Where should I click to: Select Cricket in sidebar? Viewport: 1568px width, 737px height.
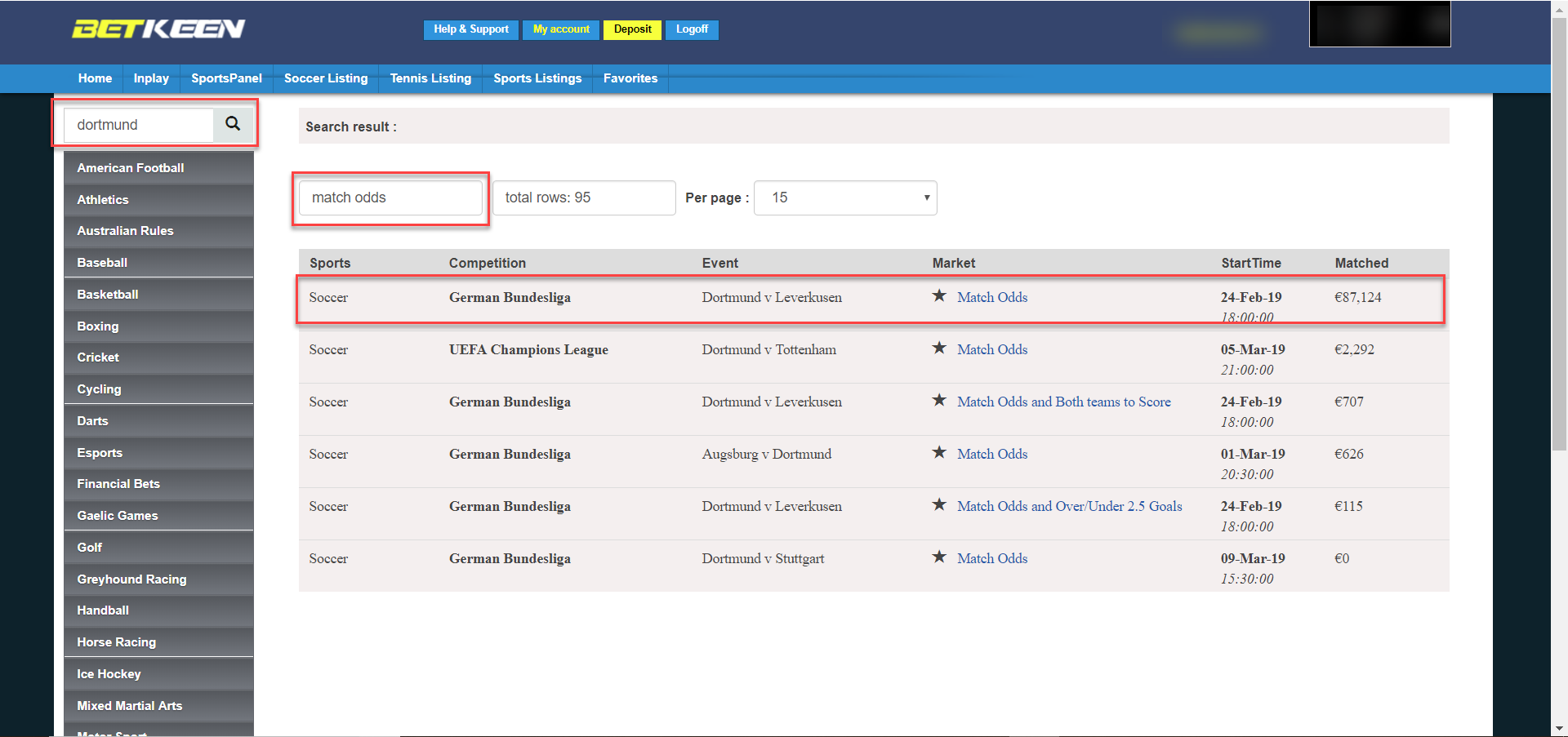point(158,357)
